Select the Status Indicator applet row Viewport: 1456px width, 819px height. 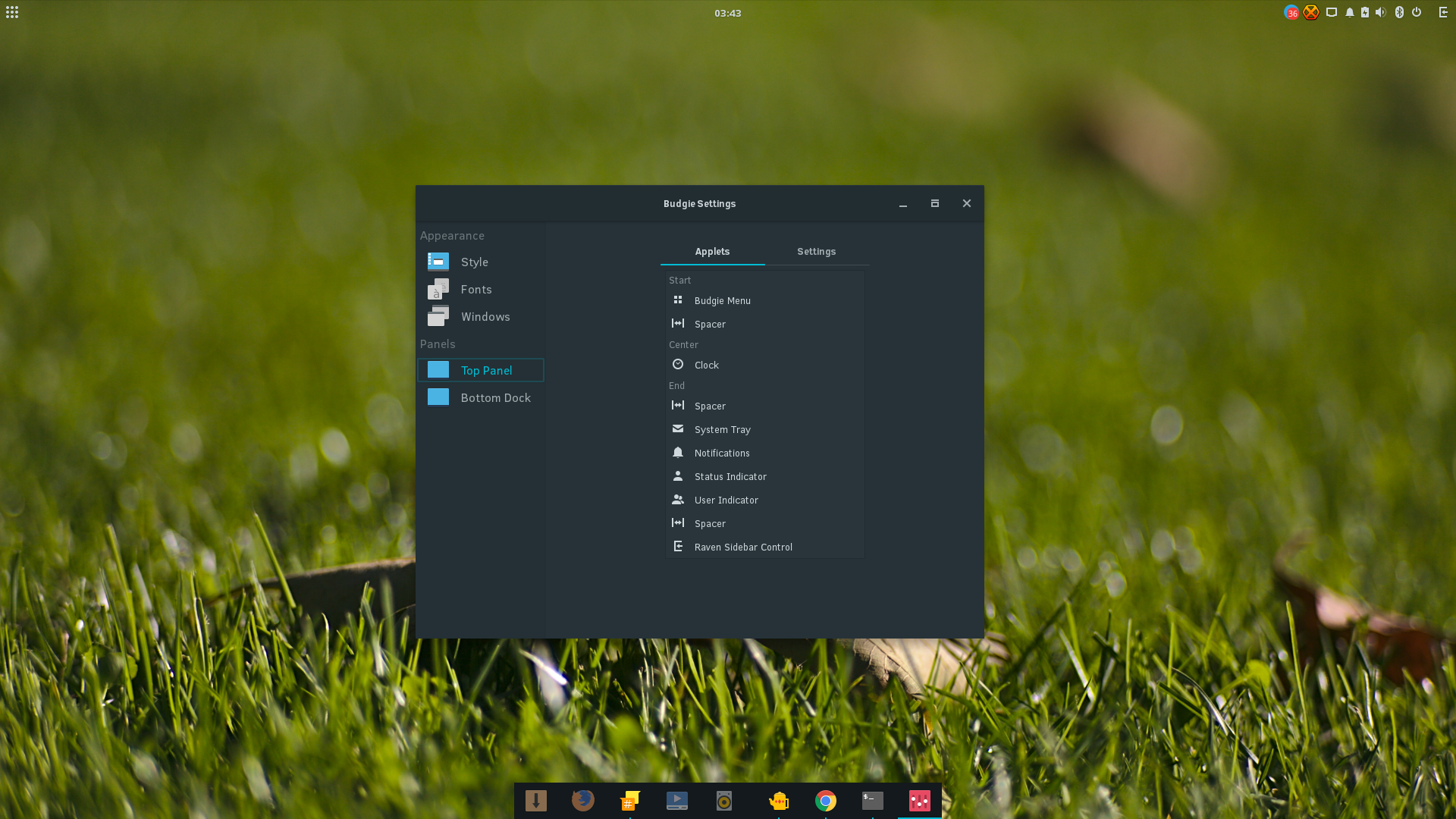coord(765,477)
